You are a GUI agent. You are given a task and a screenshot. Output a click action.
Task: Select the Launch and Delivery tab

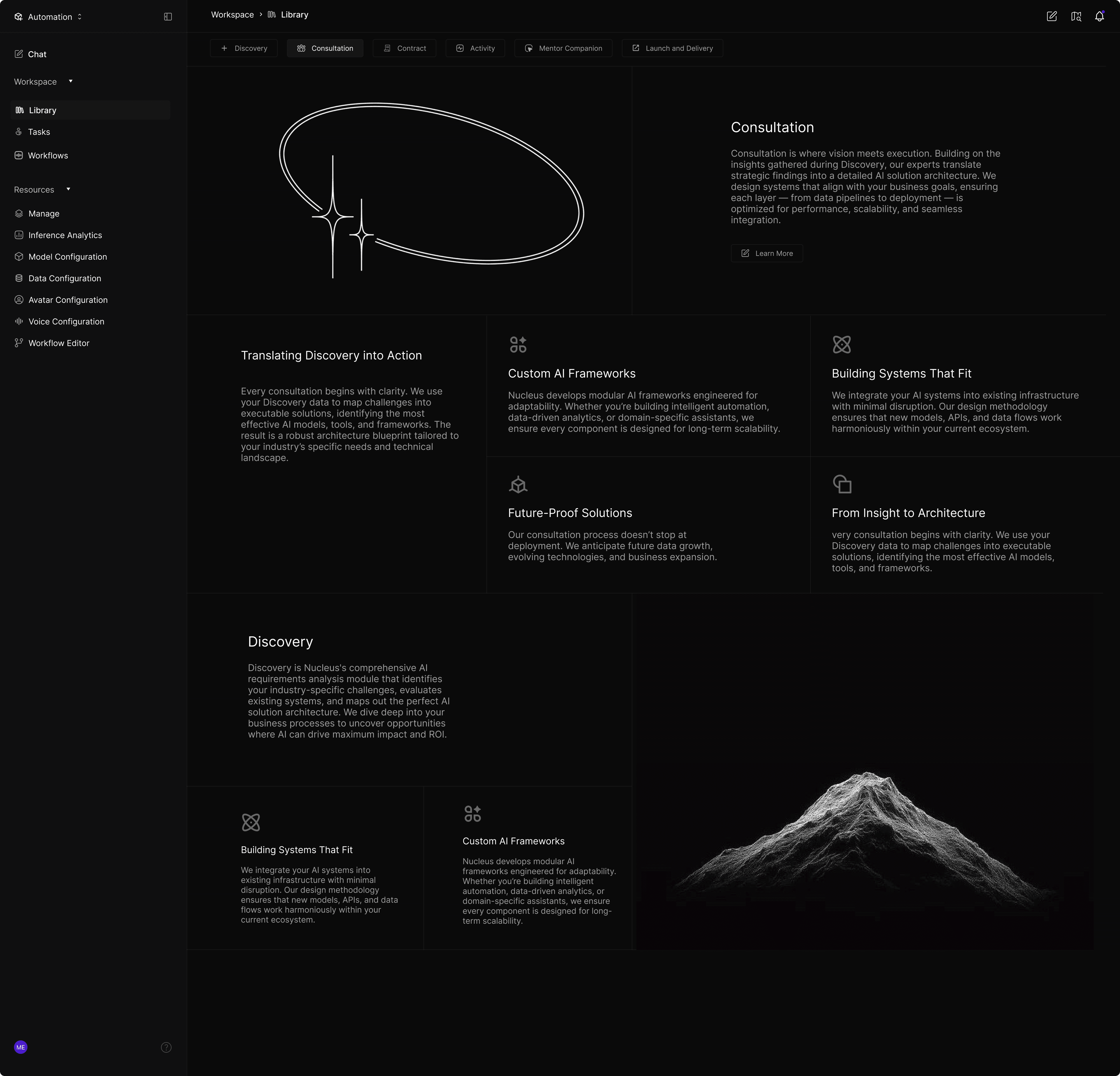(x=672, y=48)
